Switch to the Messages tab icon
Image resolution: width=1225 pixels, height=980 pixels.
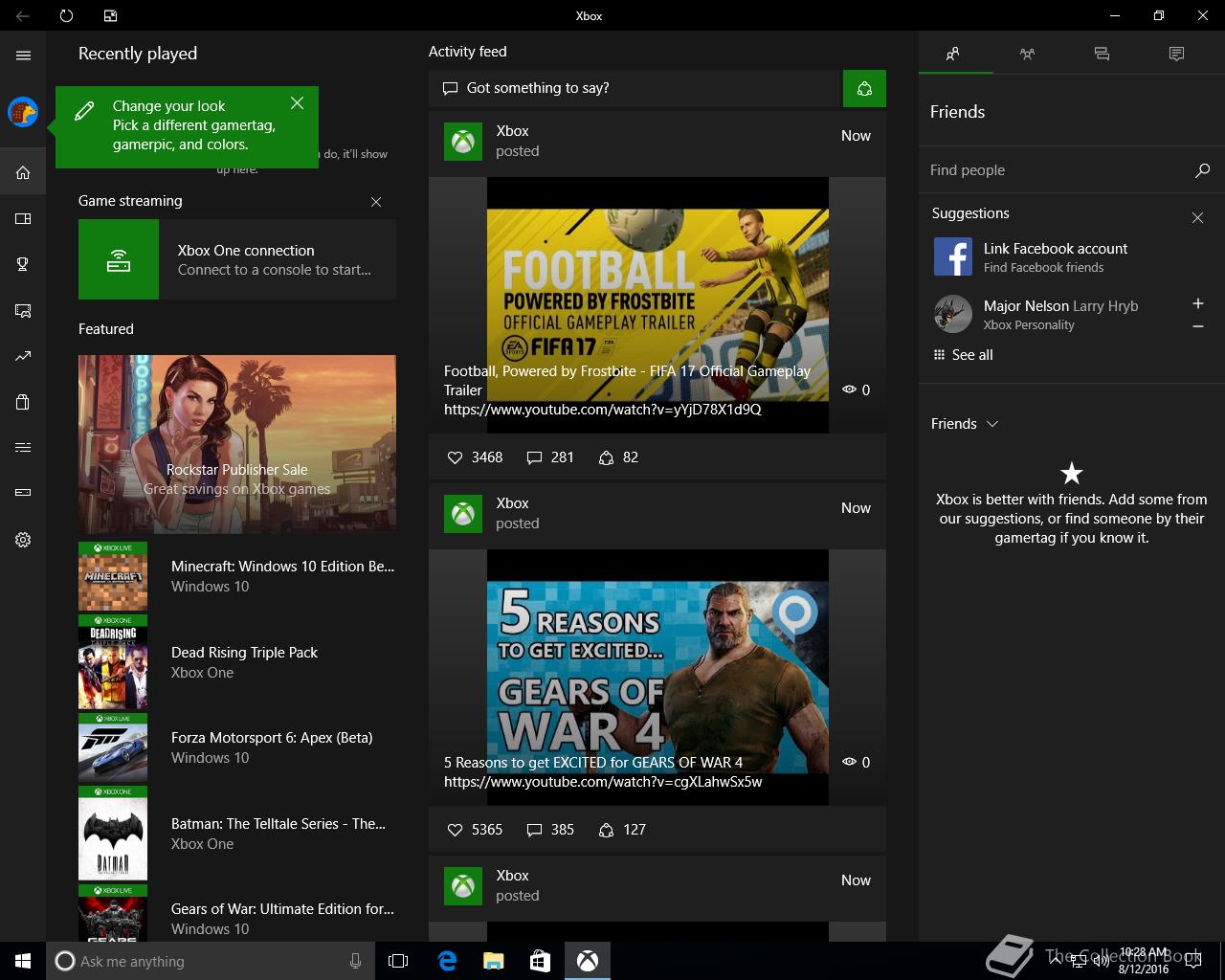(1102, 54)
